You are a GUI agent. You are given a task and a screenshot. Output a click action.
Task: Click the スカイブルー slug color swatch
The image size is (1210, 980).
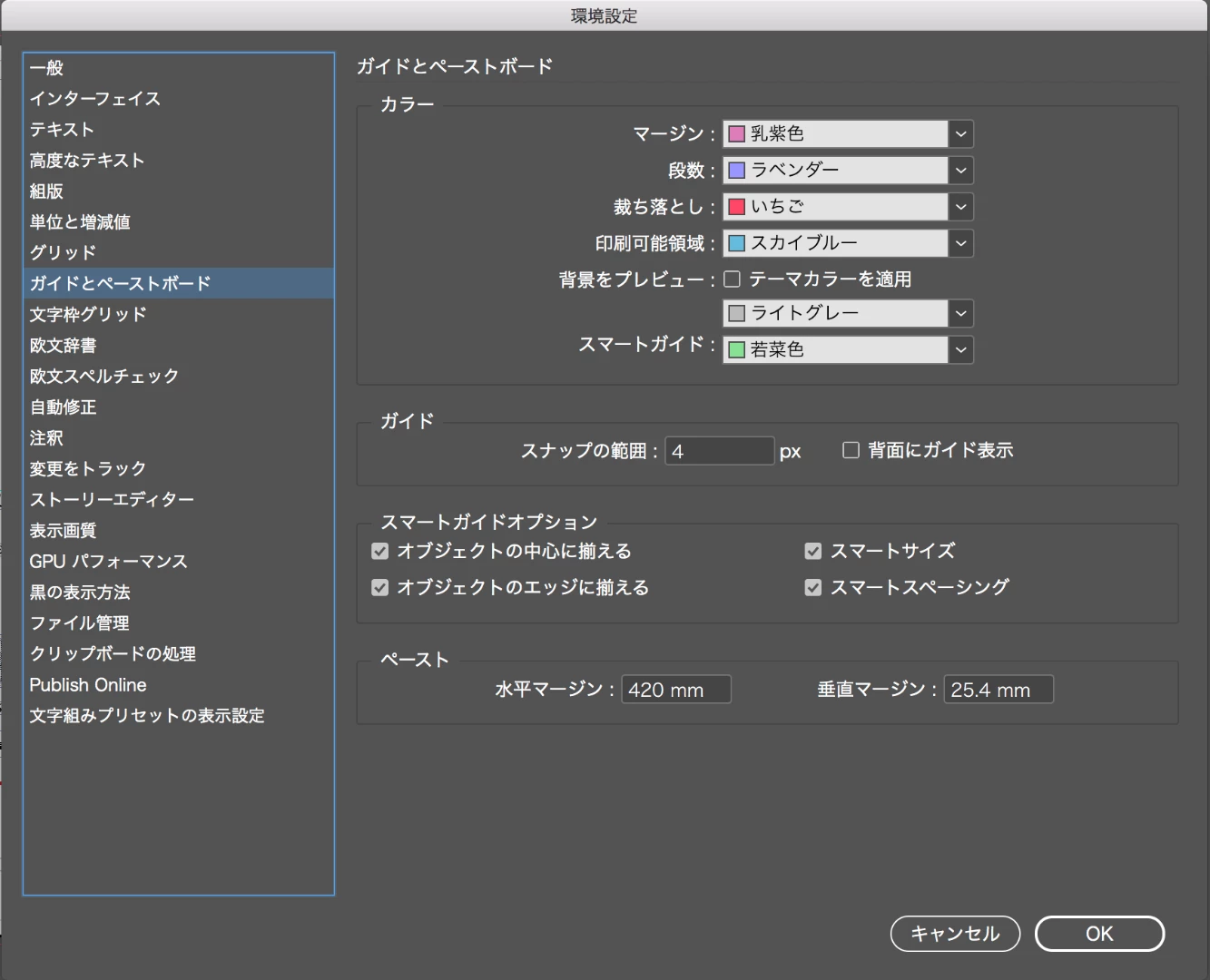click(737, 243)
